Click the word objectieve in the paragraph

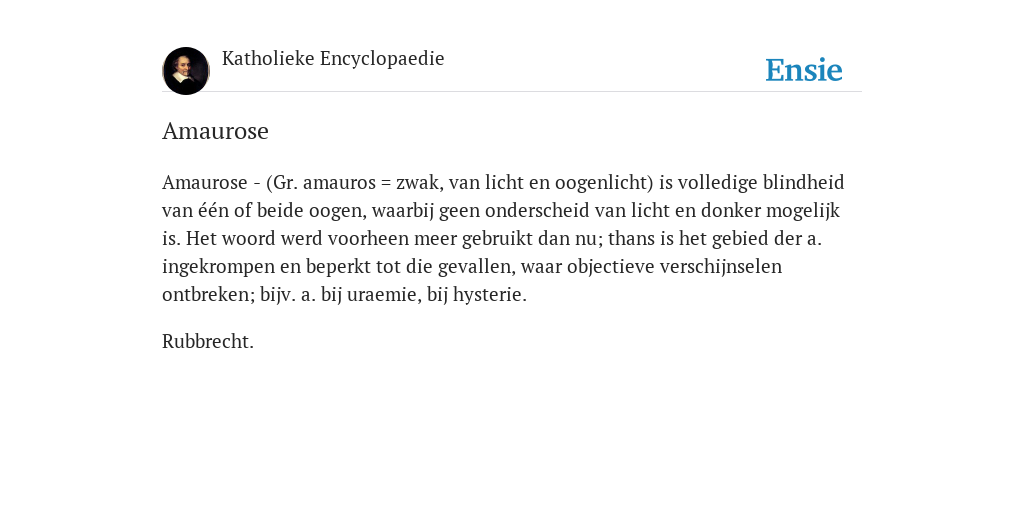[x=610, y=267]
